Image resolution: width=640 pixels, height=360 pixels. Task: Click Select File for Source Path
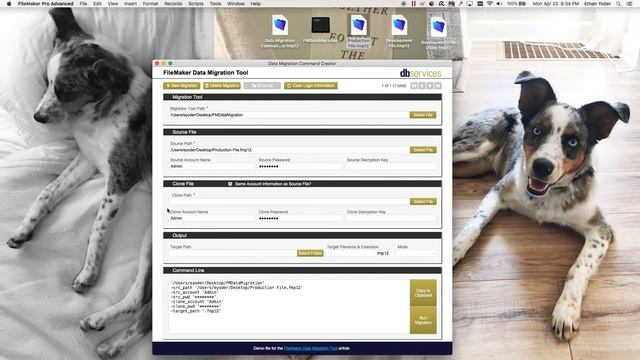(423, 150)
